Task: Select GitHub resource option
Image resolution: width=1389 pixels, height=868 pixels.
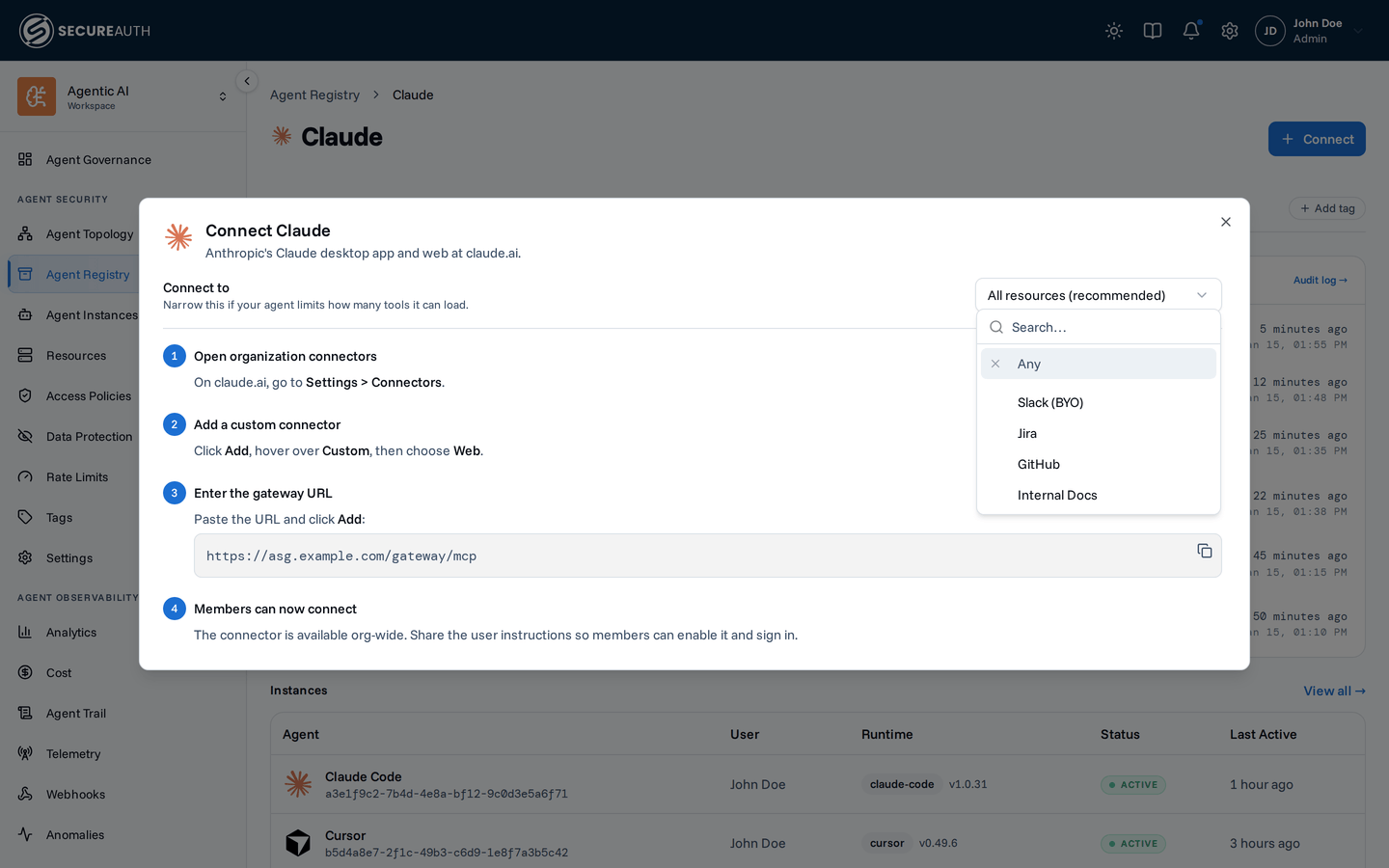Action: [1099, 464]
